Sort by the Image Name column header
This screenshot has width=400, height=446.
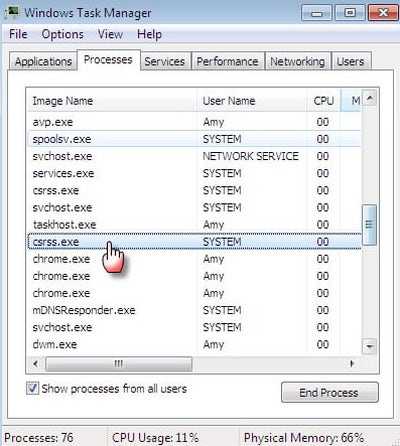pos(111,100)
